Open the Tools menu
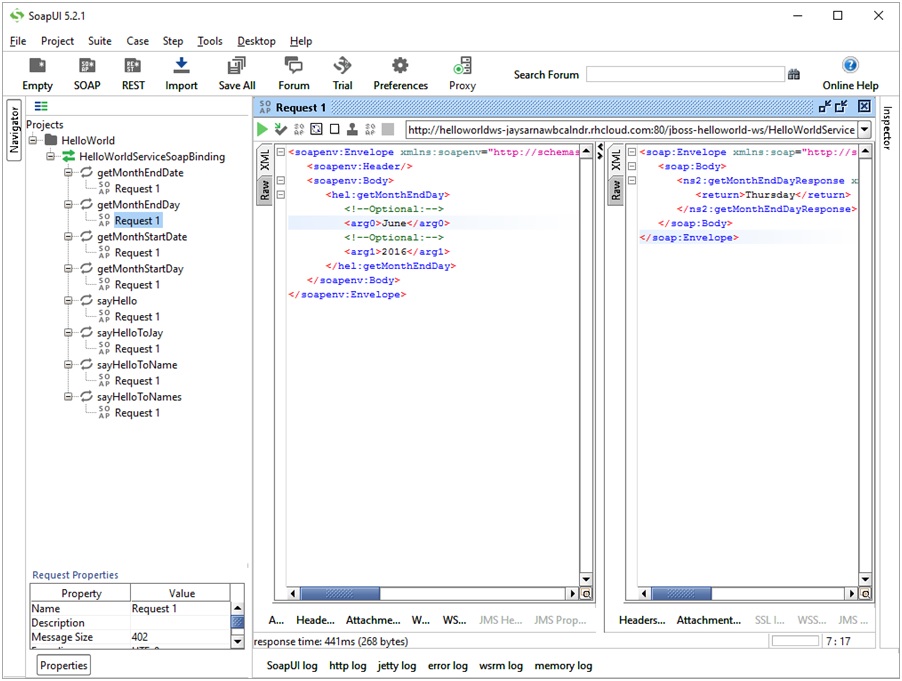 coord(210,41)
